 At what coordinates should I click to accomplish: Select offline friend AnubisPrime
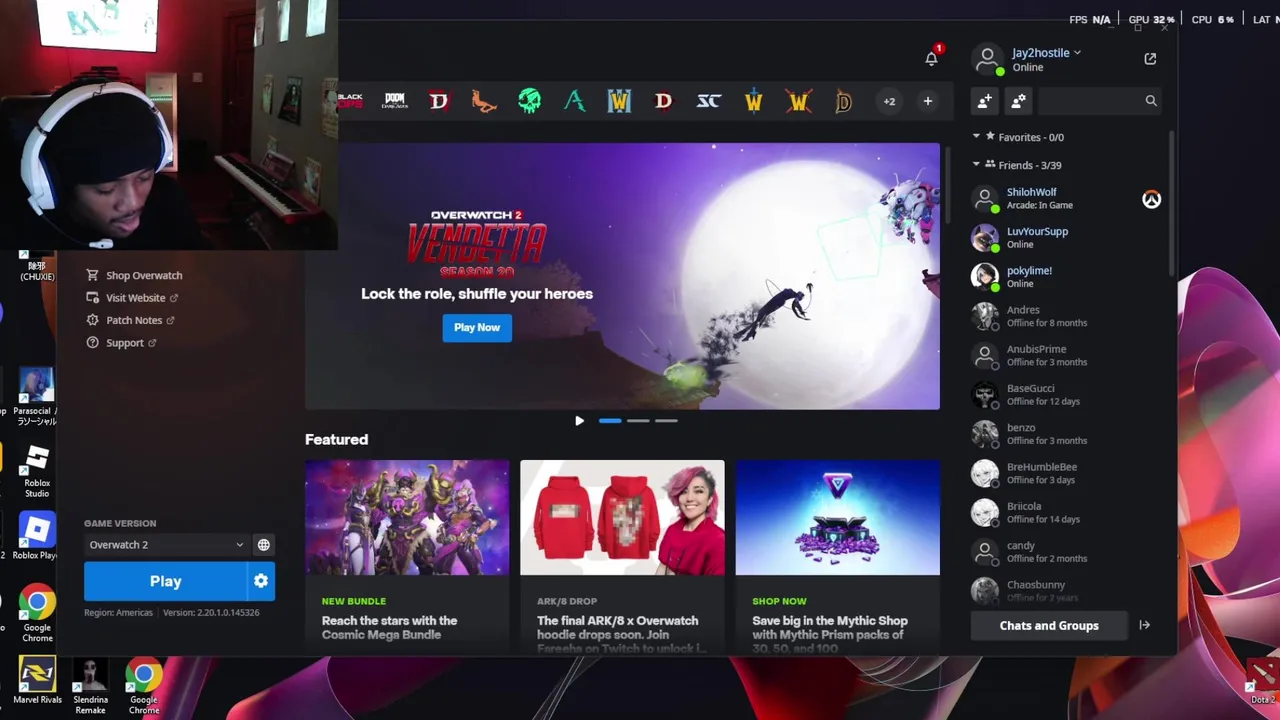tap(1066, 355)
